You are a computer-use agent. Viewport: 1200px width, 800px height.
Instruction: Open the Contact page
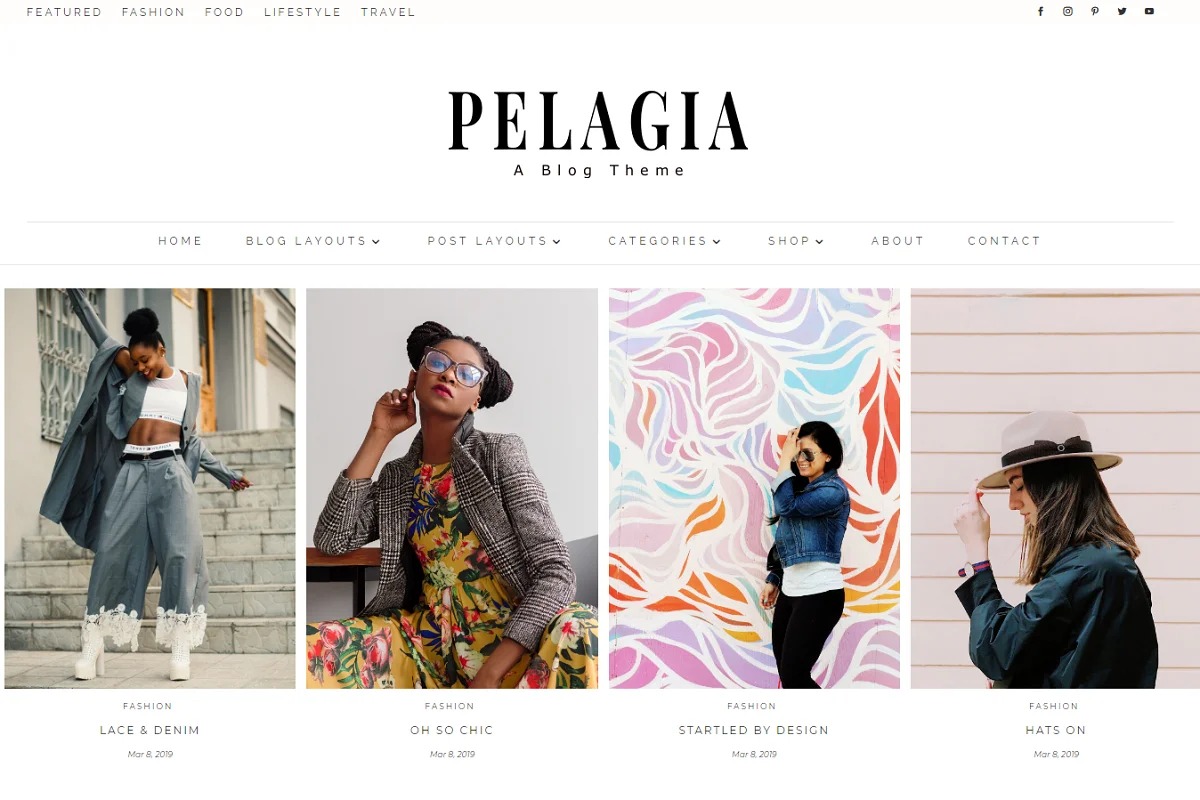[1004, 241]
